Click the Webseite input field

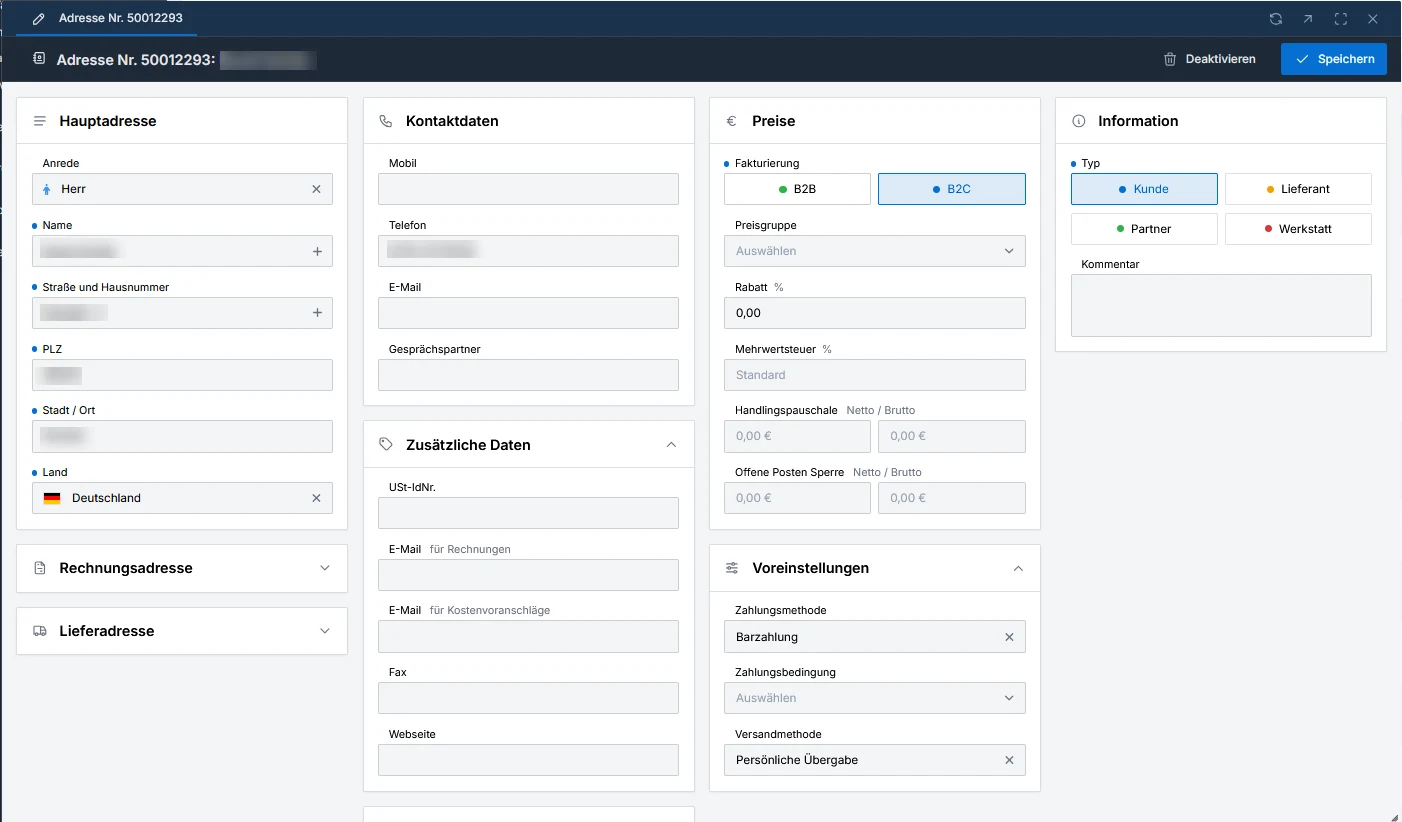pyautogui.click(x=528, y=760)
